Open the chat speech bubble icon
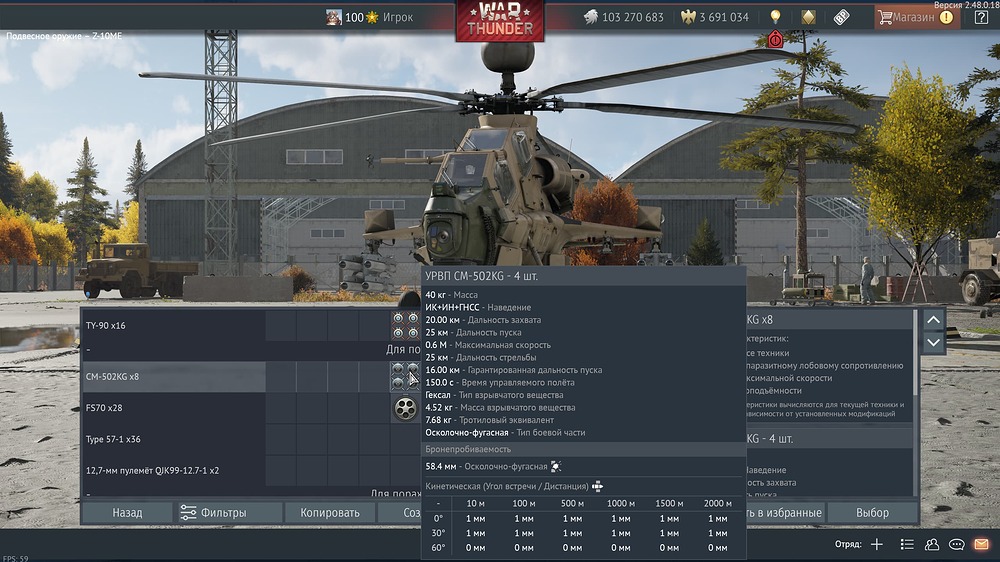 [x=957, y=544]
